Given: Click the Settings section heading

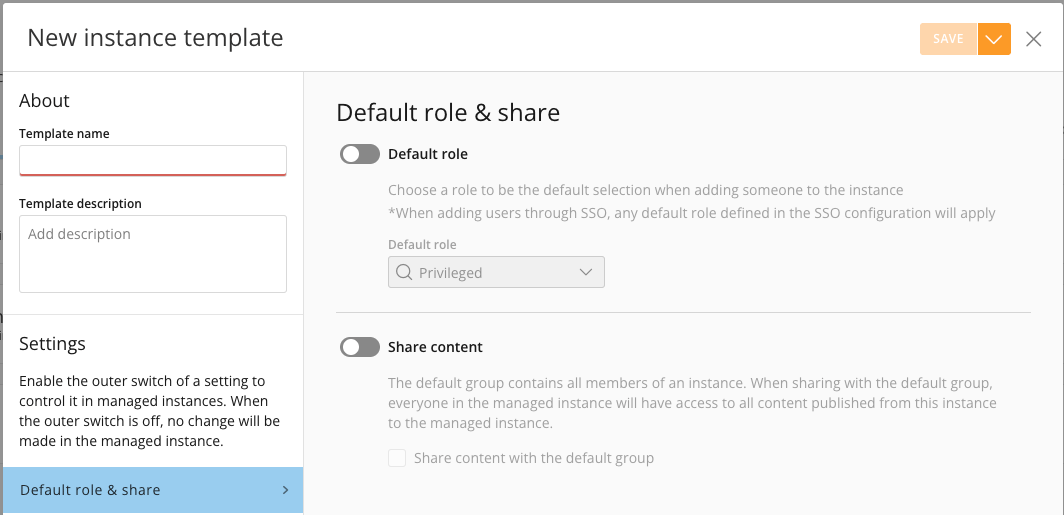Looking at the screenshot, I should click(x=52, y=343).
